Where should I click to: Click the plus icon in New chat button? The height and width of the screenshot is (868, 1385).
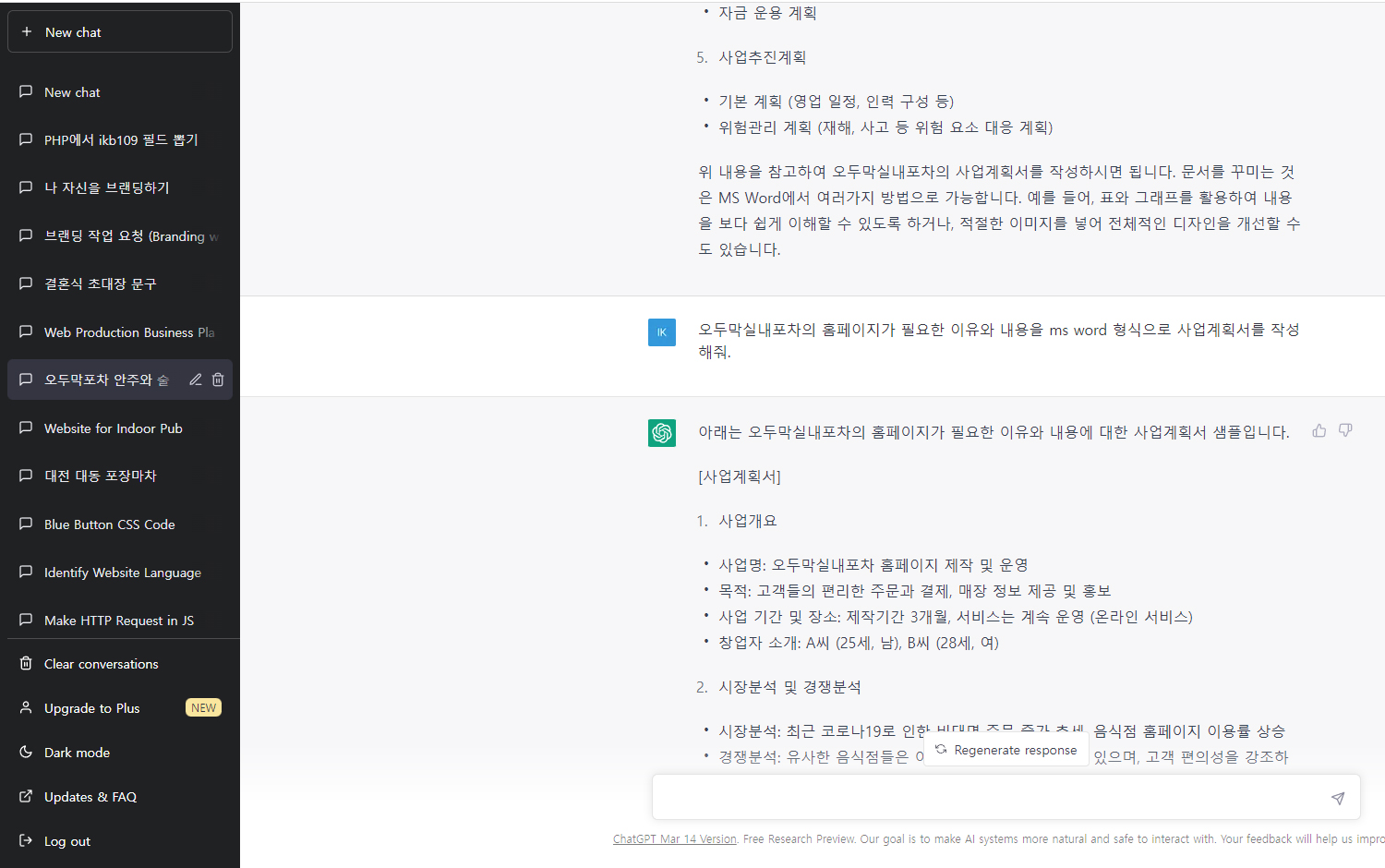point(27,31)
